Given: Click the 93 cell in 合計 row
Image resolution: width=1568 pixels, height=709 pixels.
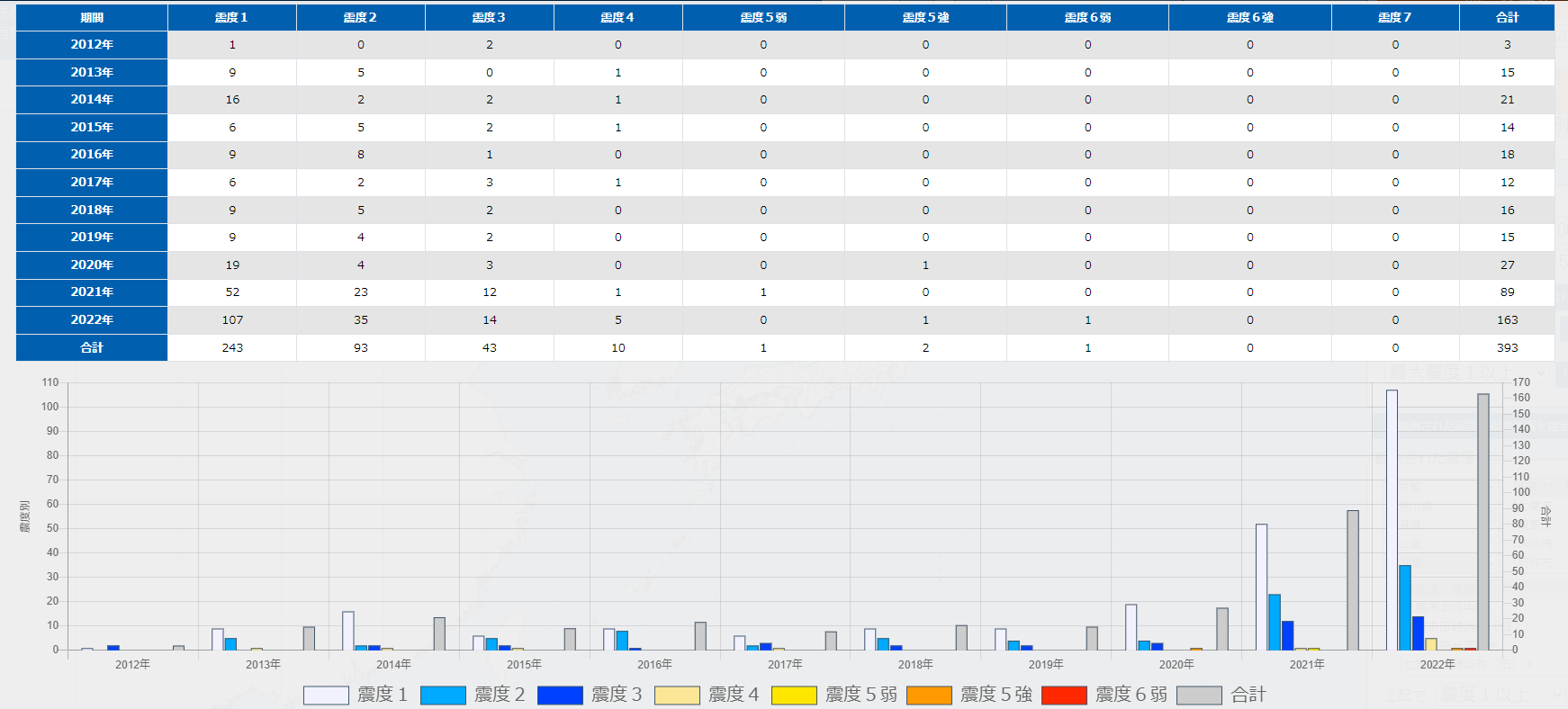Looking at the screenshot, I should point(361,347).
